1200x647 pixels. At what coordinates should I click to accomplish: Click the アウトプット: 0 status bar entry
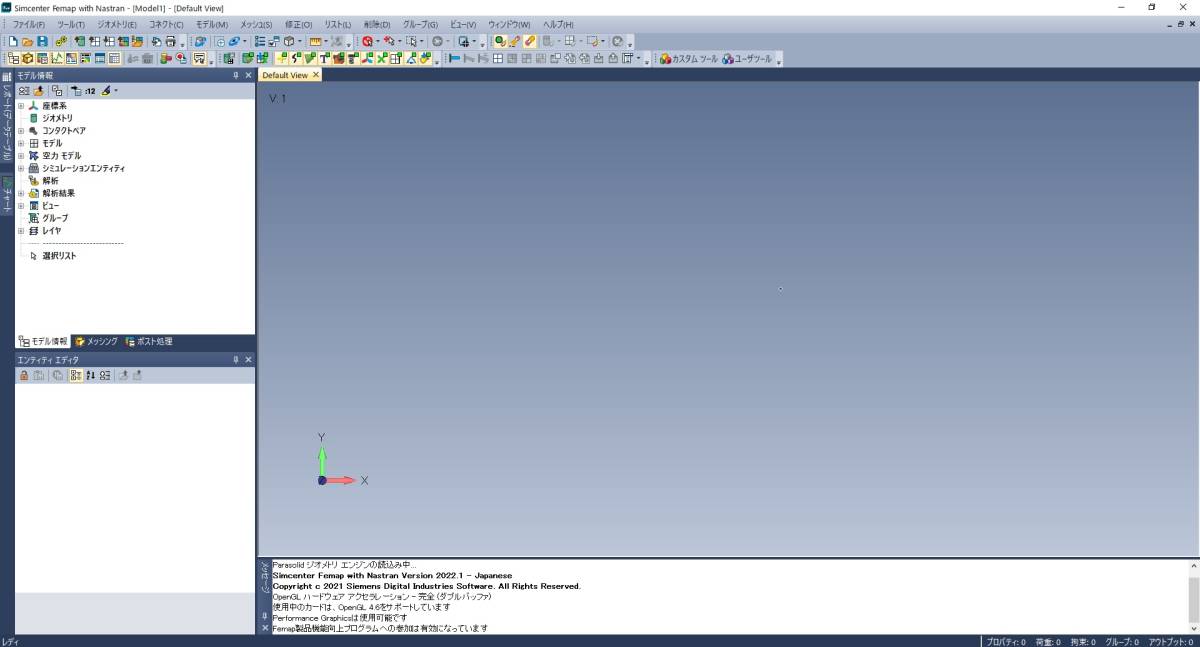1171,641
